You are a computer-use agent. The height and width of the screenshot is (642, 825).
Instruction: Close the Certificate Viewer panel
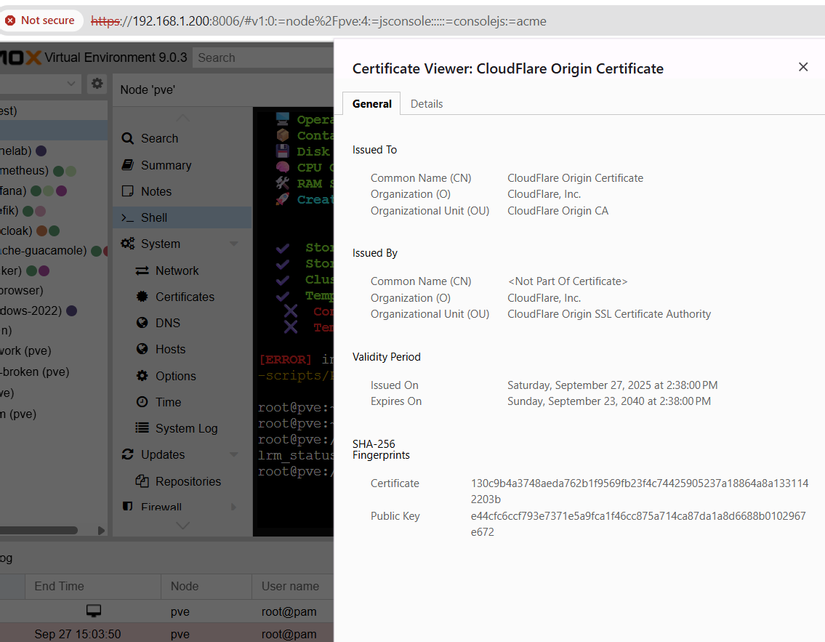click(x=803, y=67)
